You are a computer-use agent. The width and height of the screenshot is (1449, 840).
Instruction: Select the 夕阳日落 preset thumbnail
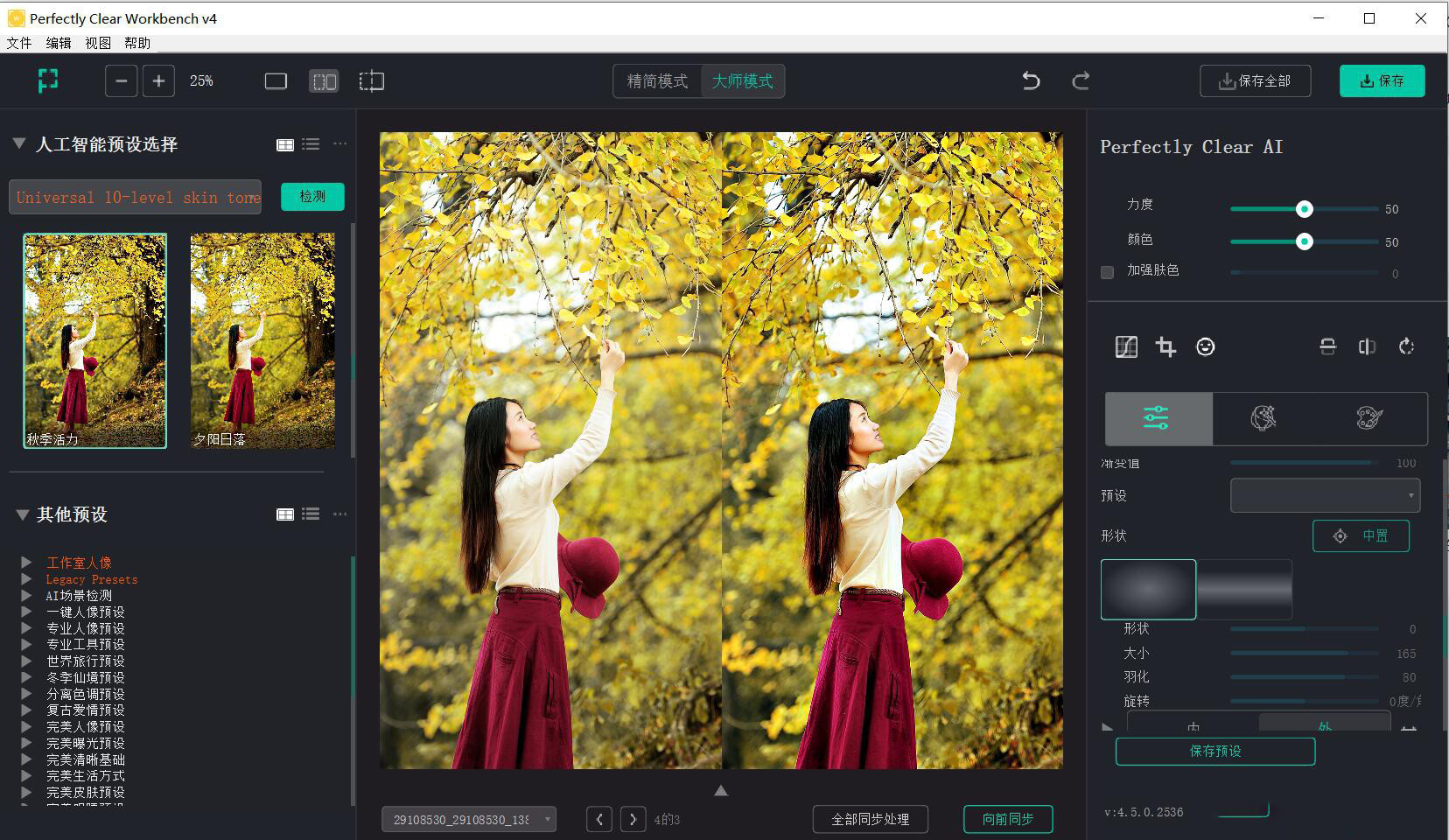[262, 340]
